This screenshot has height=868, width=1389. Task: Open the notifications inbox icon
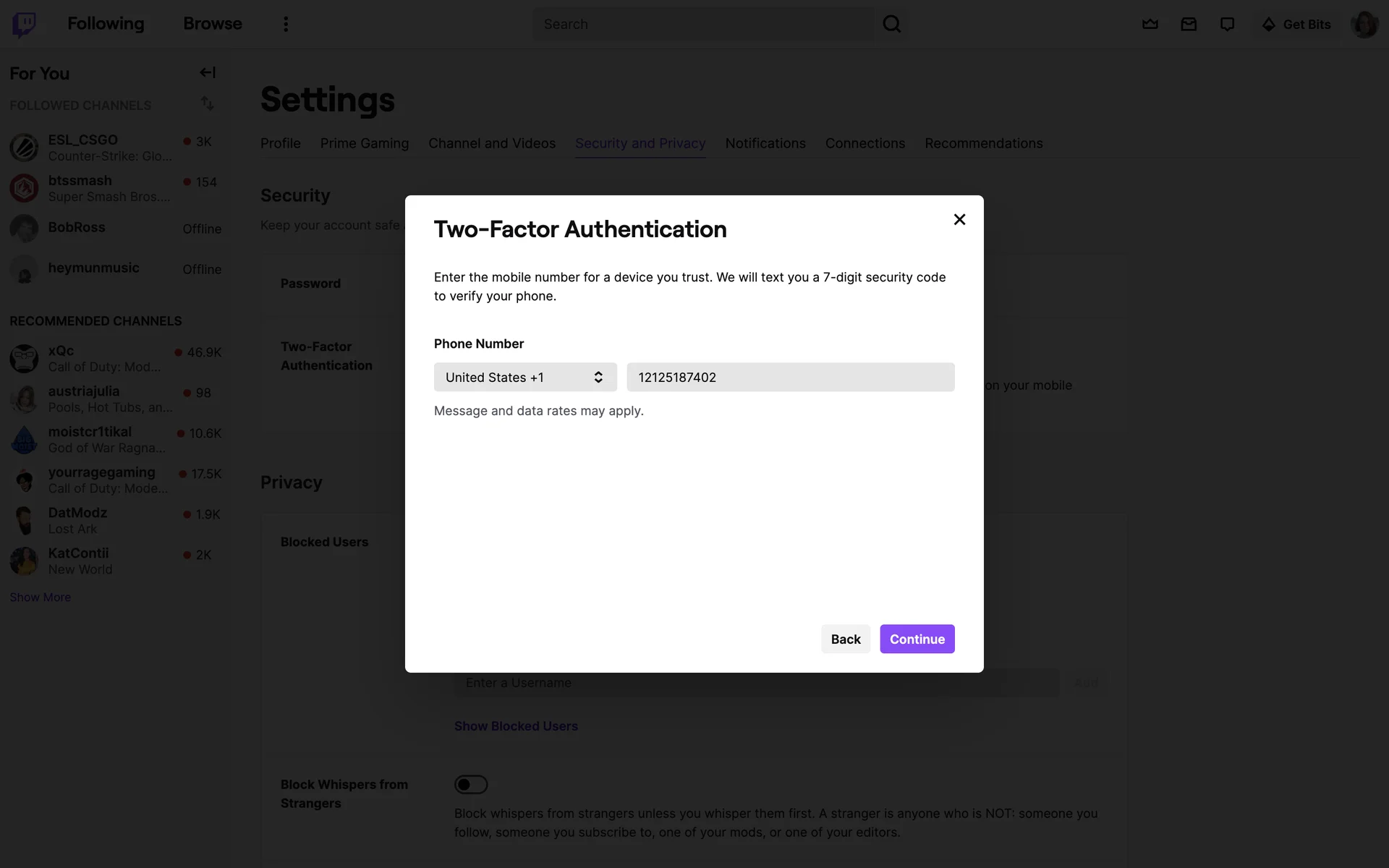coord(1189,24)
